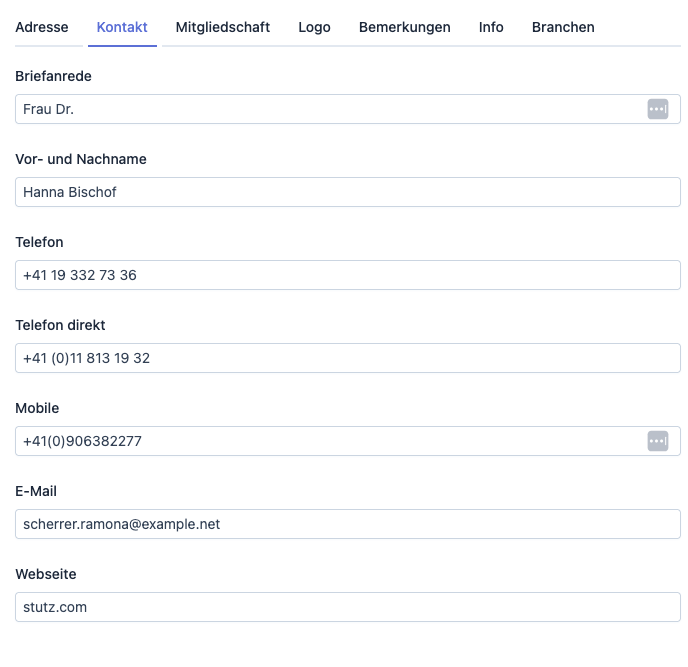The height and width of the screenshot is (667, 688).
Task: Go to the Logo tab
Action: pyautogui.click(x=314, y=27)
